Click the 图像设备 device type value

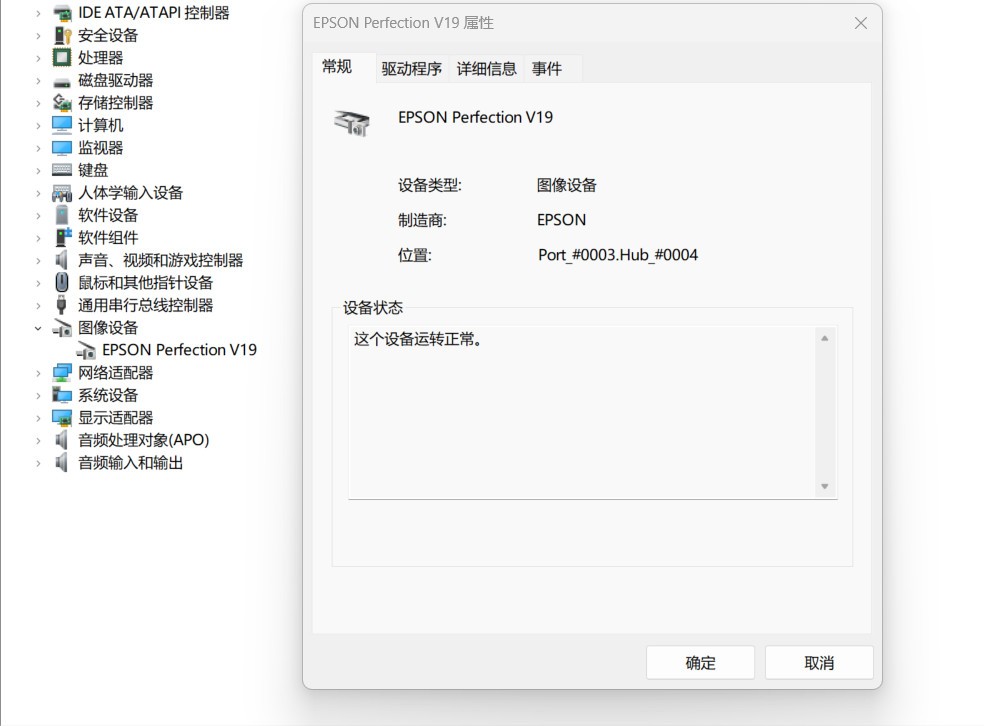(x=567, y=185)
